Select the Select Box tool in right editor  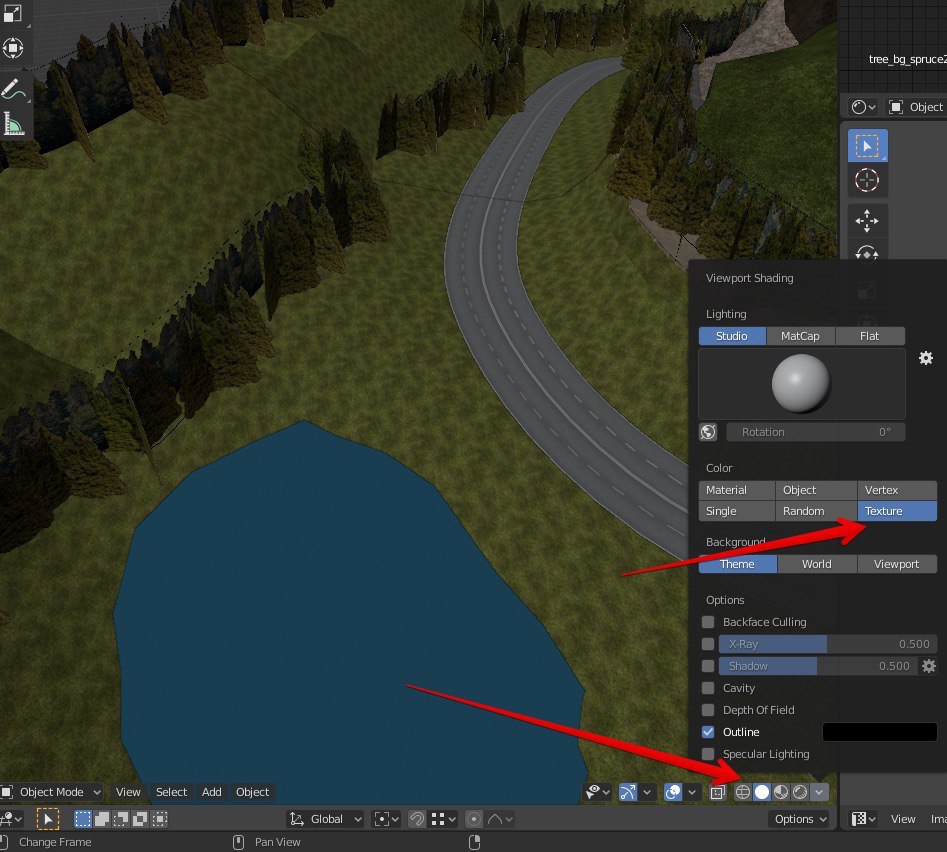click(867, 146)
